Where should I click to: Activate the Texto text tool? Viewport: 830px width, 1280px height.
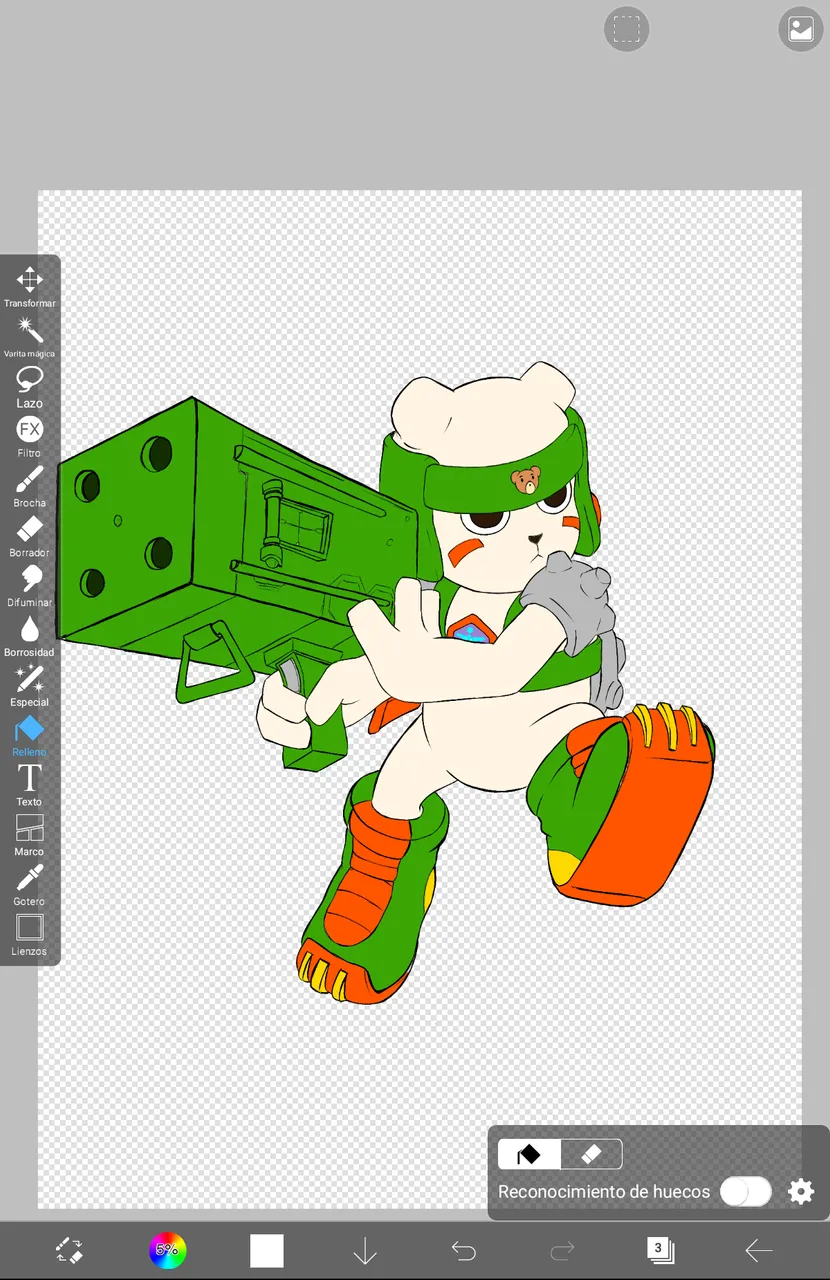coord(29,785)
